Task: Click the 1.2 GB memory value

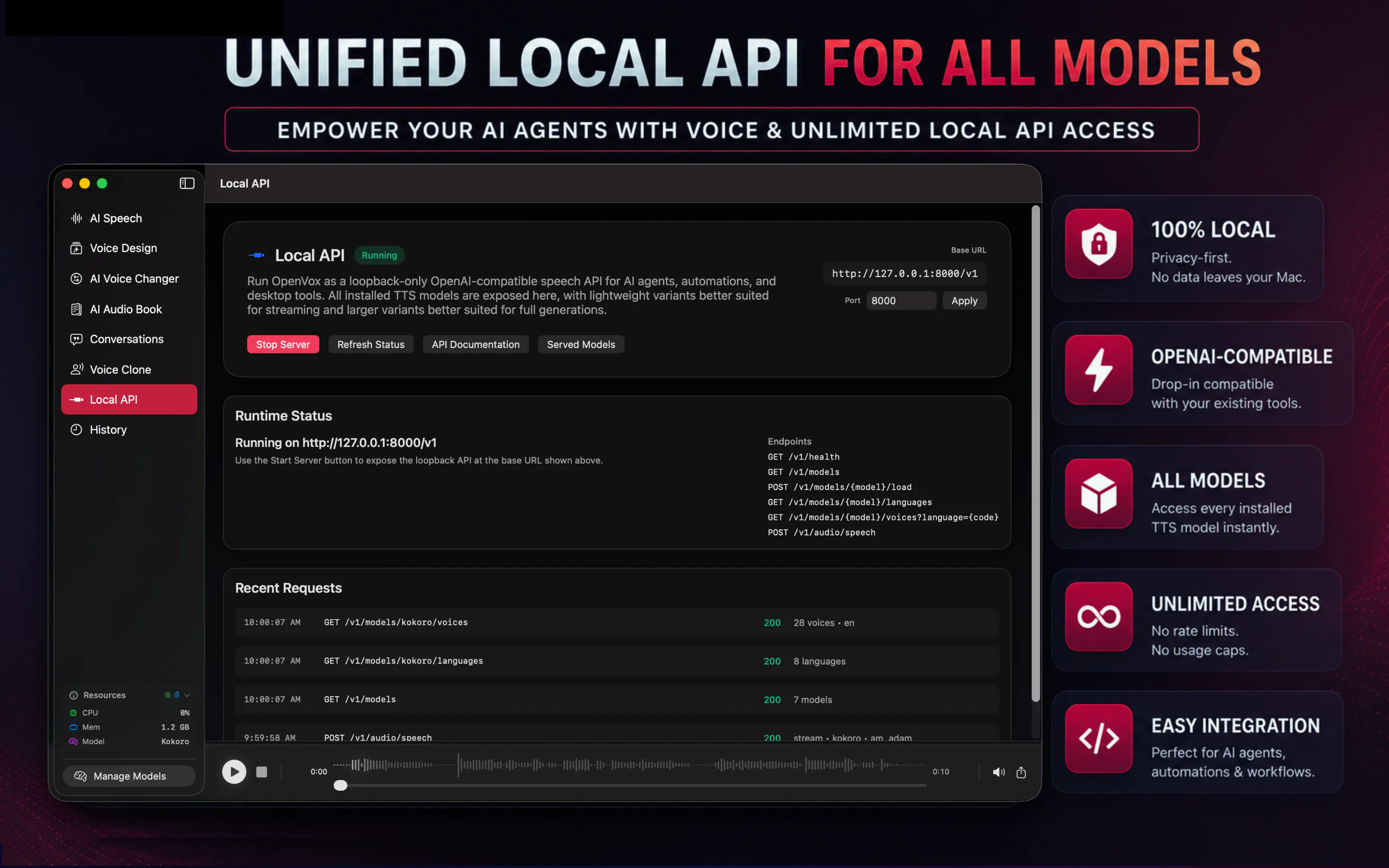Action: pyautogui.click(x=175, y=727)
